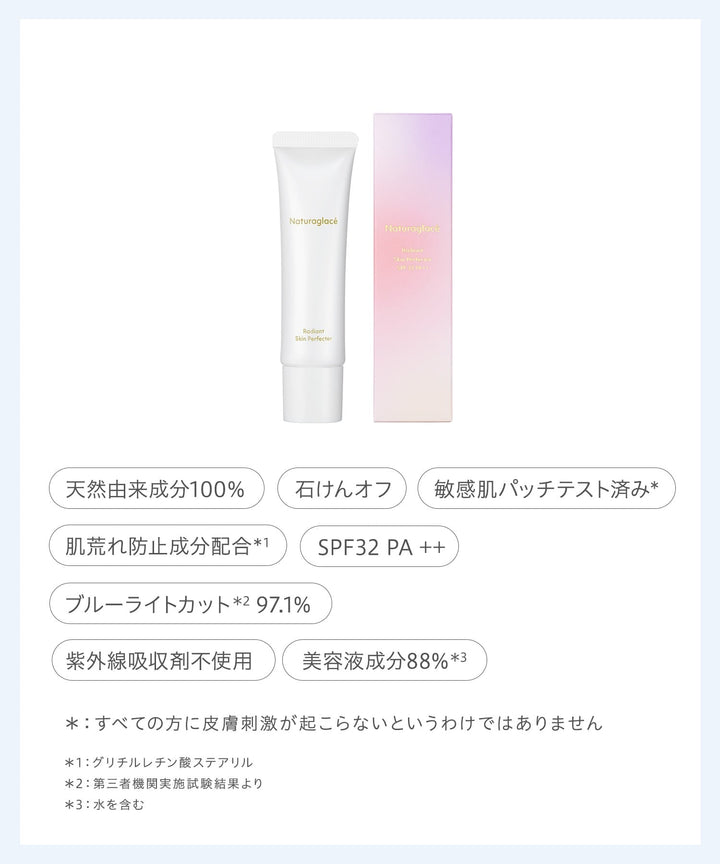Viewport: 720px width, 864px height.
Task: Click the skin irritation disclaimer note
Action: (334, 723)
